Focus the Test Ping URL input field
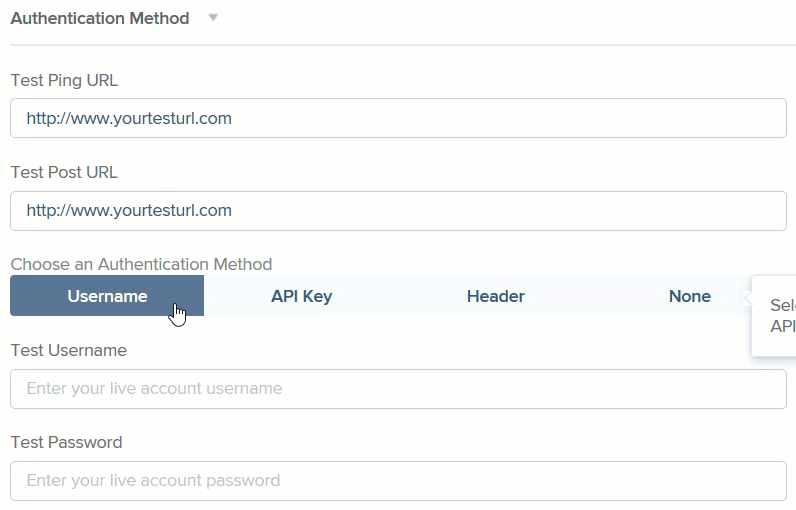 coord(399,118)
